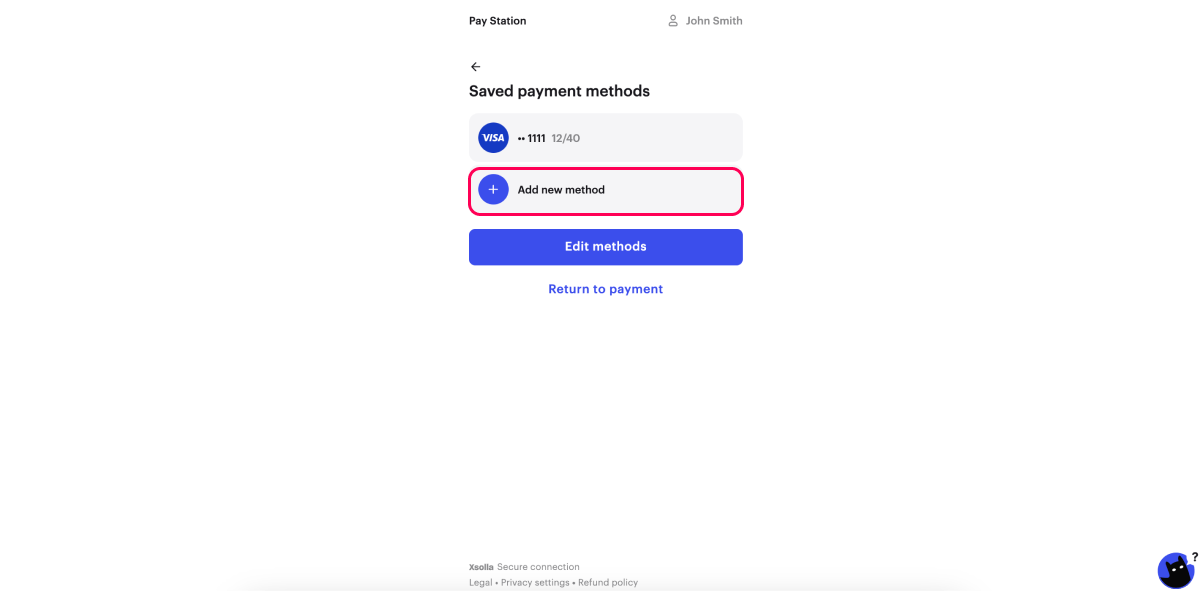Click the 12/40 expiry date text
Image resolution: width=1200 pixels, height=591 pixels.
(565, 138)
